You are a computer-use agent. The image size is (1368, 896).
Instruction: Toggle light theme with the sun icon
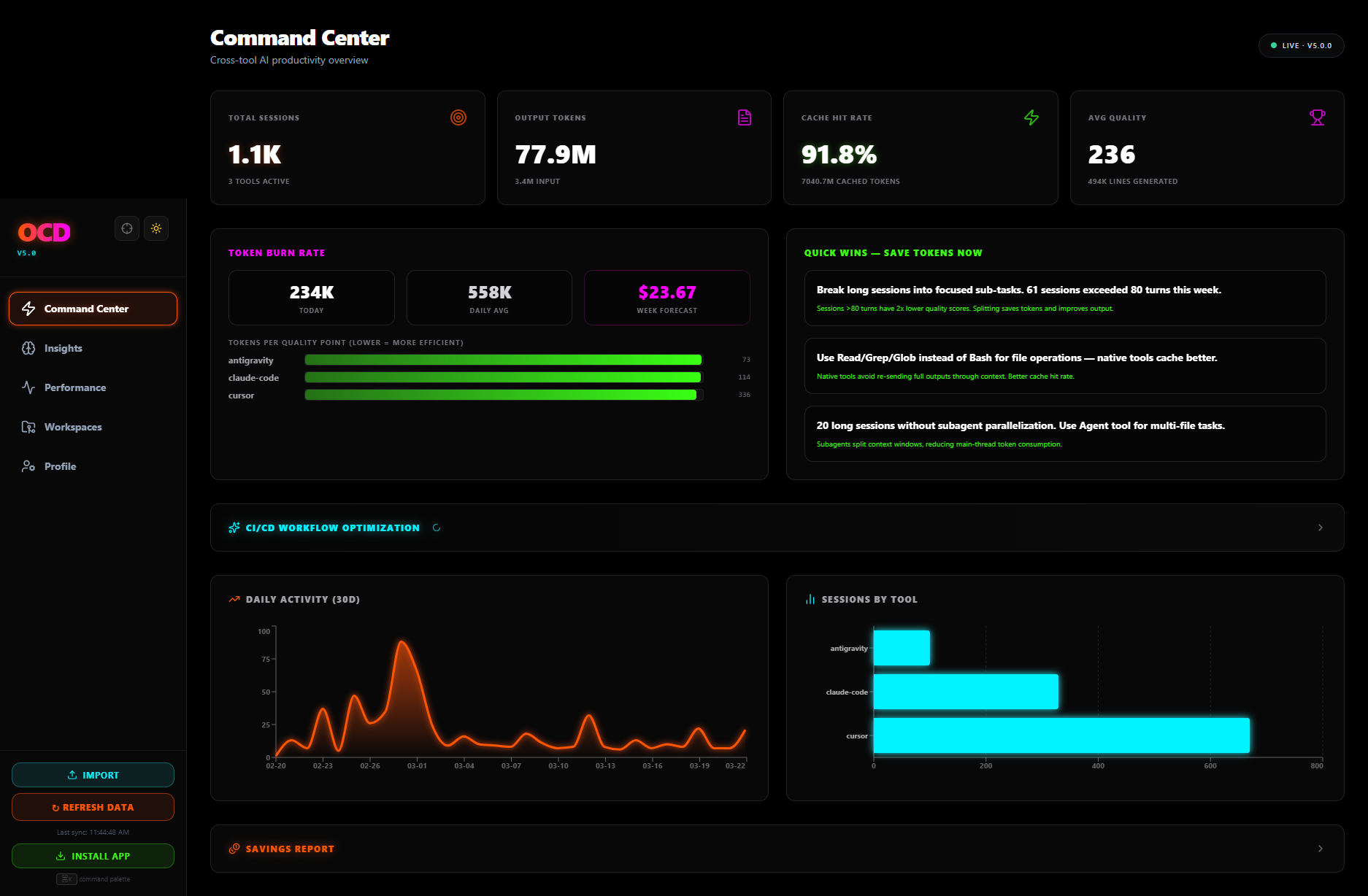click(156, 228)
